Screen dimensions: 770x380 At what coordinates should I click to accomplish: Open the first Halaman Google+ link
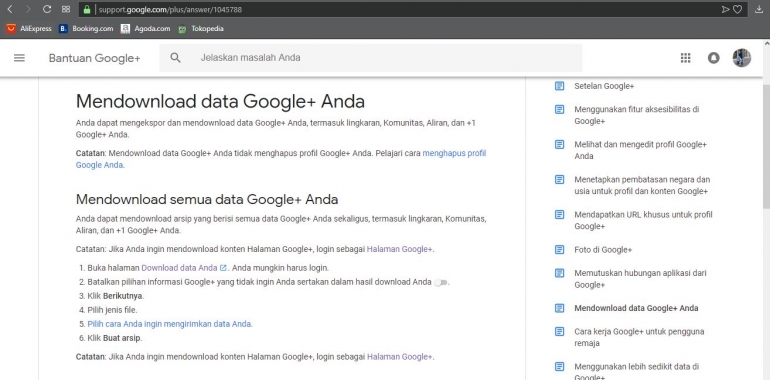pos(399,249)
